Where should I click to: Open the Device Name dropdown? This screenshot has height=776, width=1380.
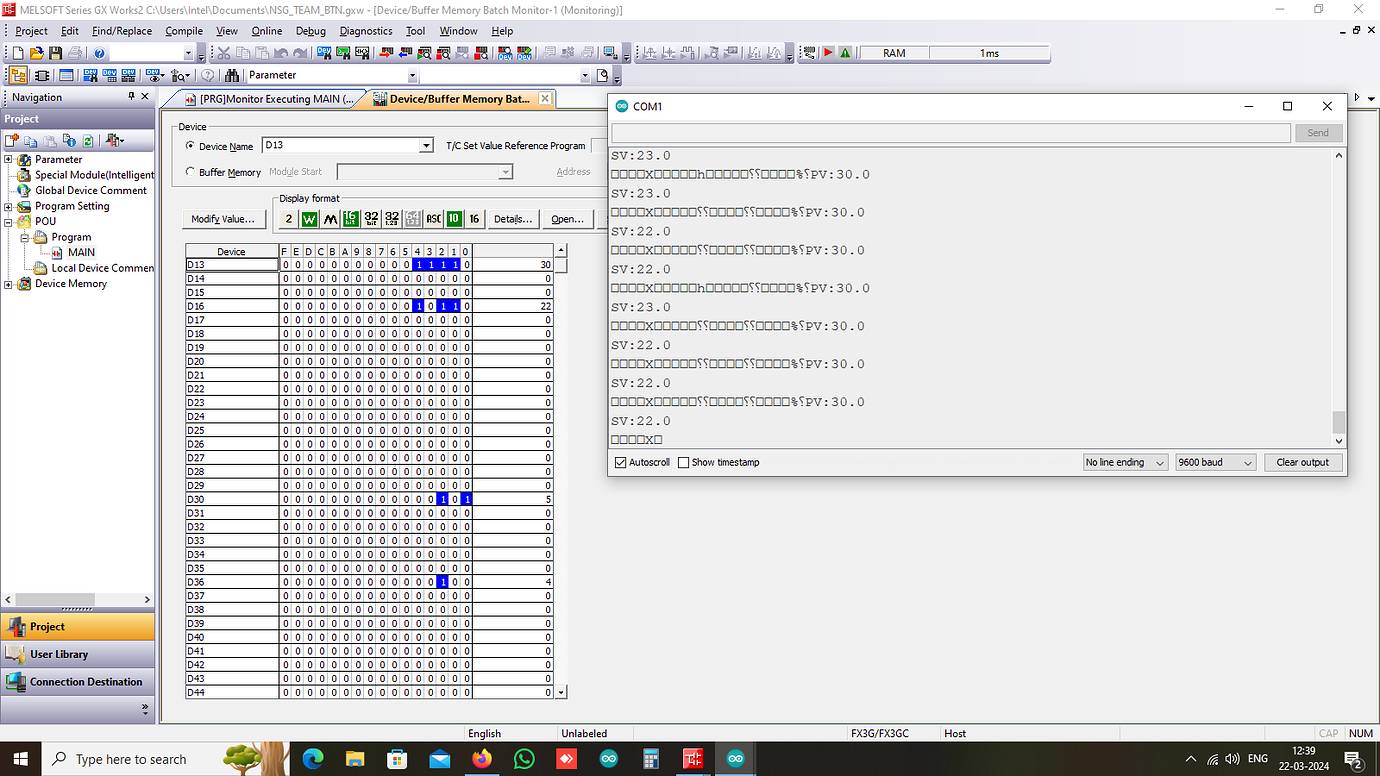[425, 145]
